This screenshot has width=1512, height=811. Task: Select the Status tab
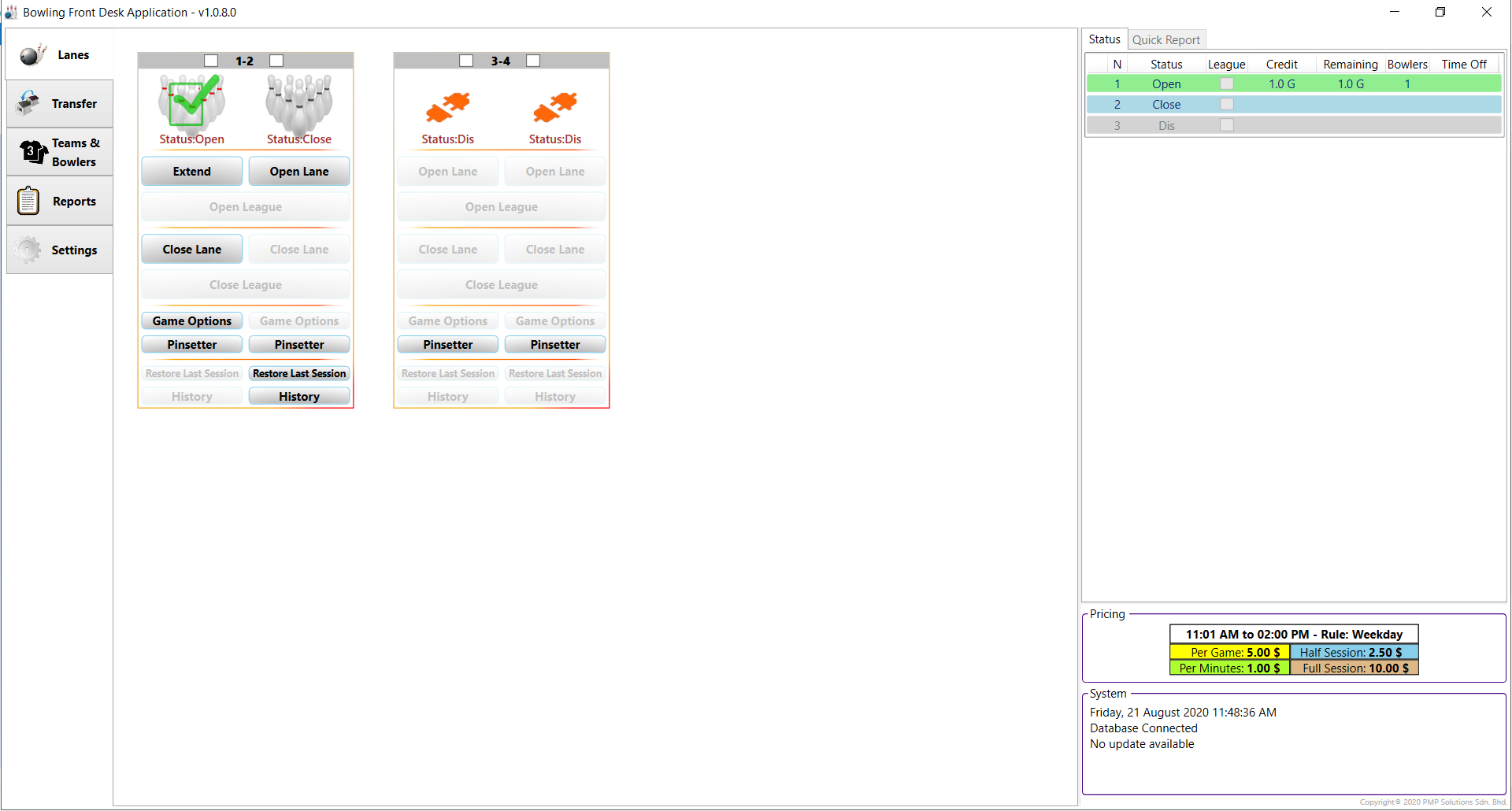(x=1104, y=39)
